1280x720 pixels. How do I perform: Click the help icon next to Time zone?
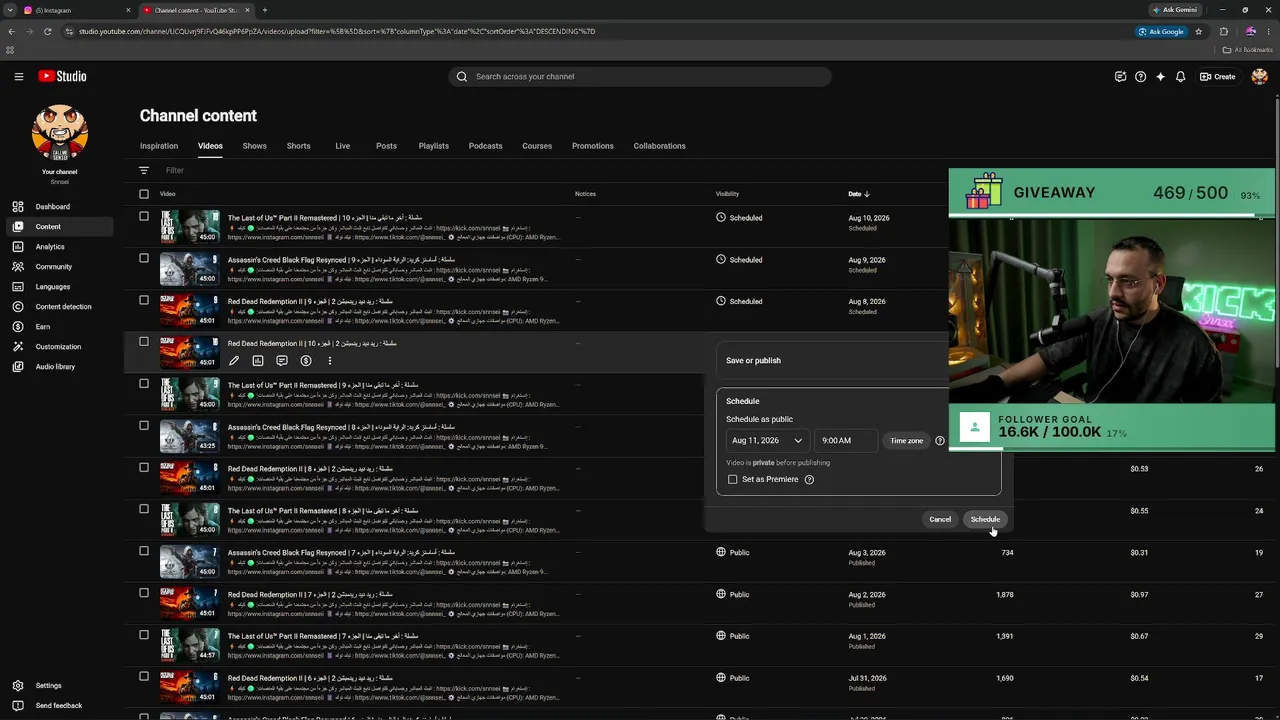940,441
